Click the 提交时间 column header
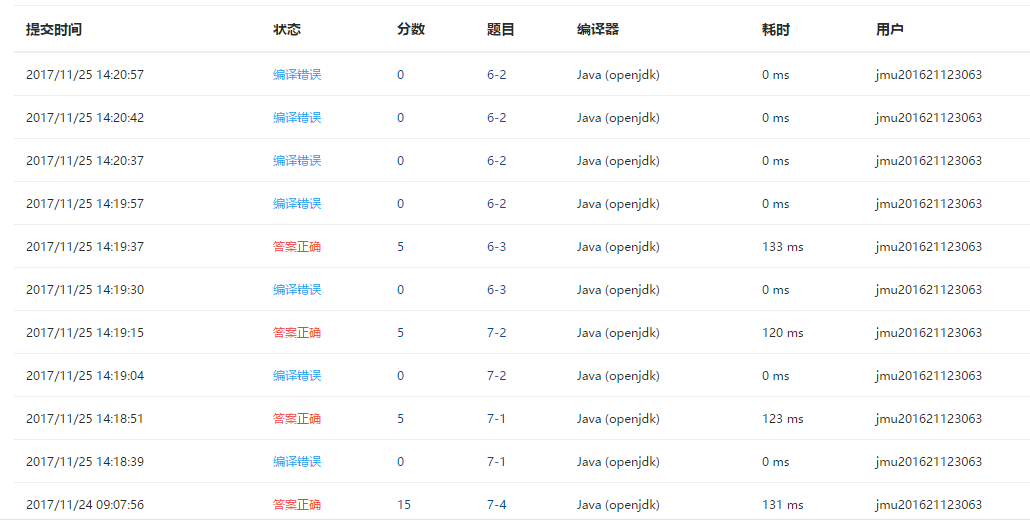 click(54, 30)
